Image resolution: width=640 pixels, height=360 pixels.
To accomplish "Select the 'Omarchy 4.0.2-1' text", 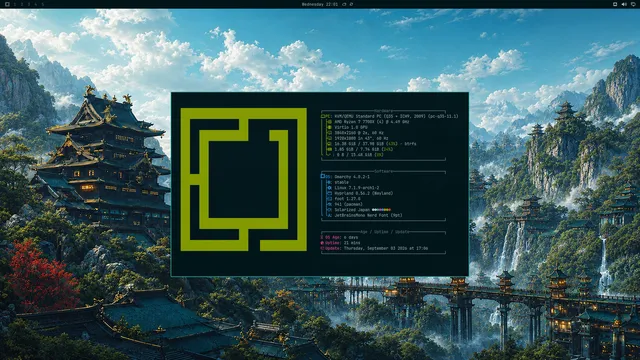I will tap(352, 177).
